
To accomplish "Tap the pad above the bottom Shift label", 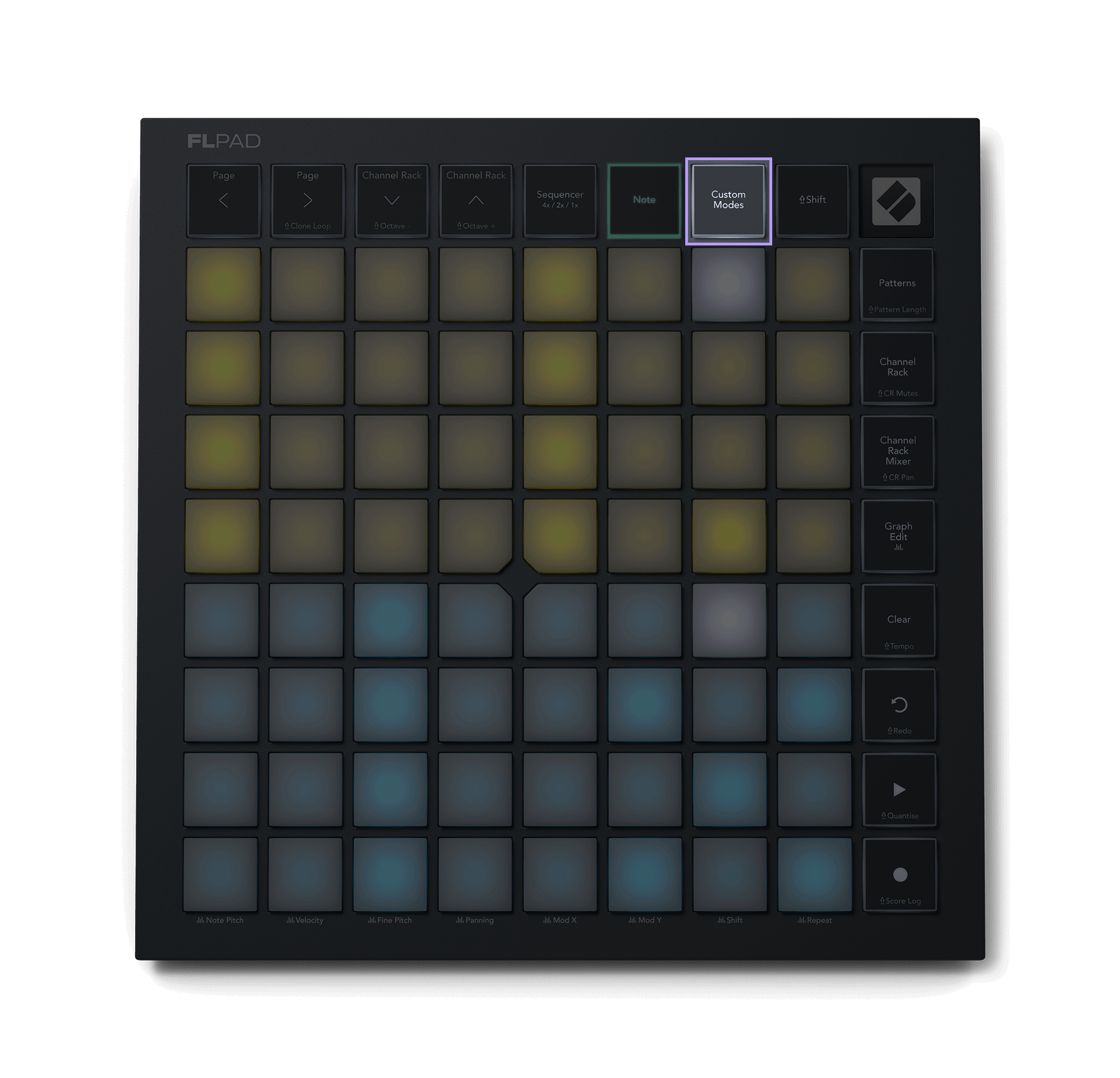I will (x=730, y=875).
